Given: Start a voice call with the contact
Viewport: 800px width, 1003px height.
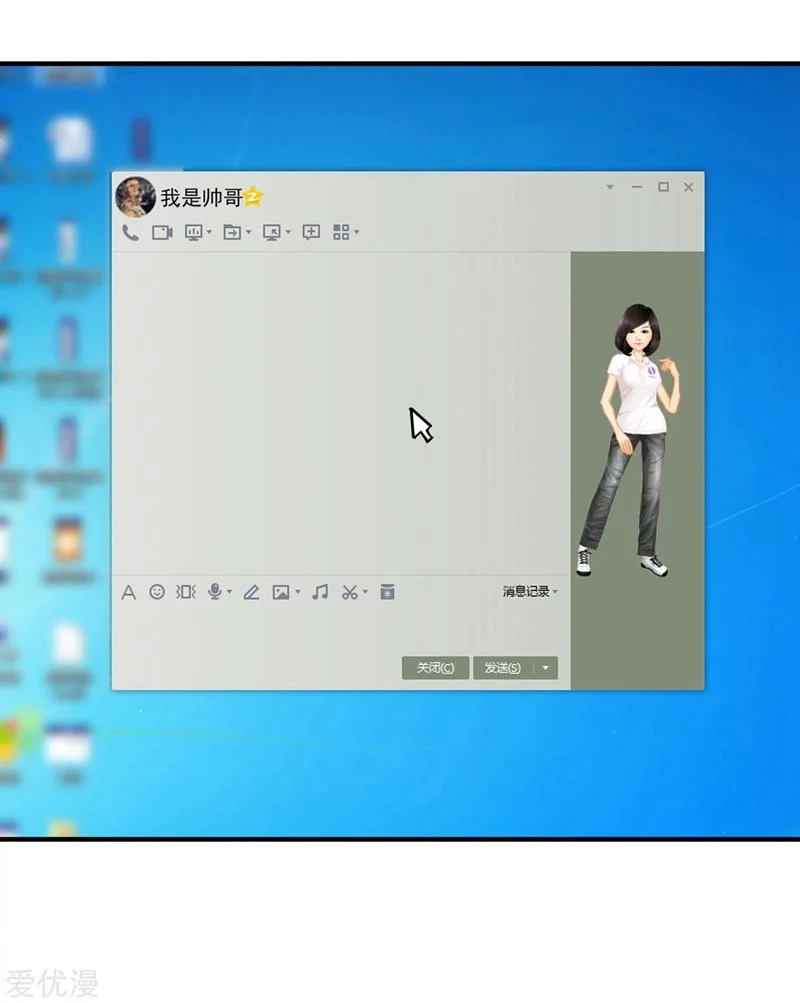Looking at the screenshot, I should 130,232.
